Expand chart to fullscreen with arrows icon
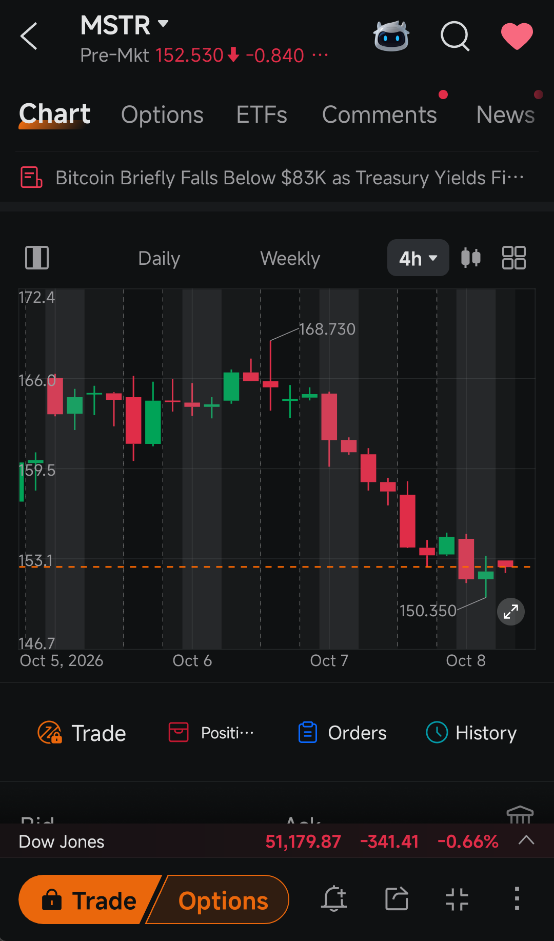 click(x=511, y=612)
